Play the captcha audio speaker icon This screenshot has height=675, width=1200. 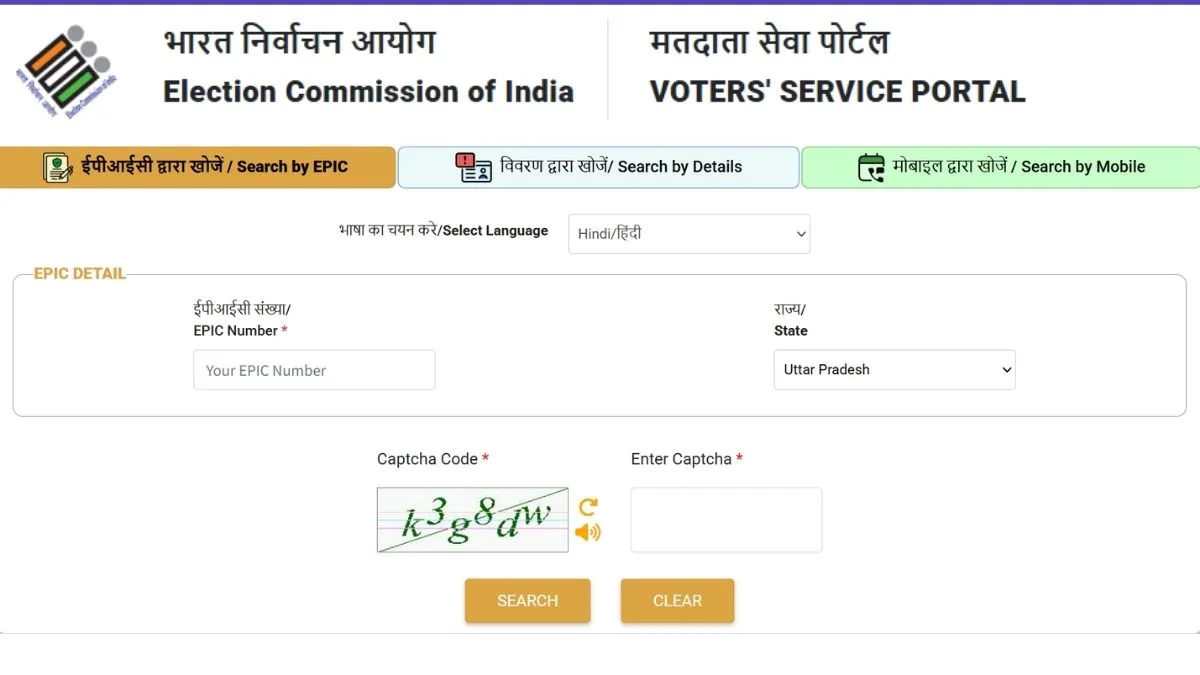pos(588,532)
